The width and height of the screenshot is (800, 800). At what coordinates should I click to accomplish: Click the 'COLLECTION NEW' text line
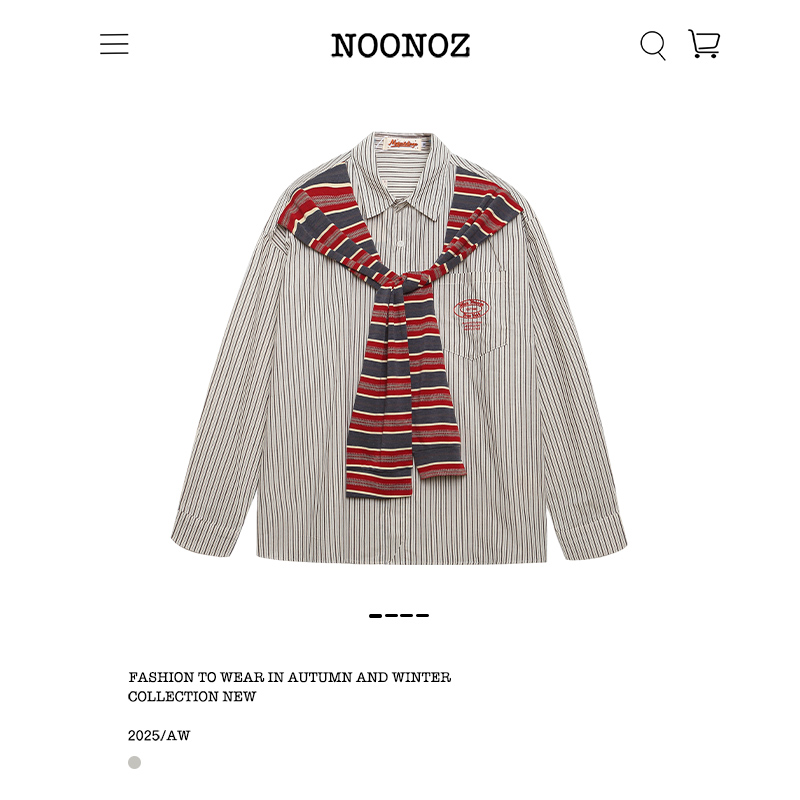coord(191,696)
